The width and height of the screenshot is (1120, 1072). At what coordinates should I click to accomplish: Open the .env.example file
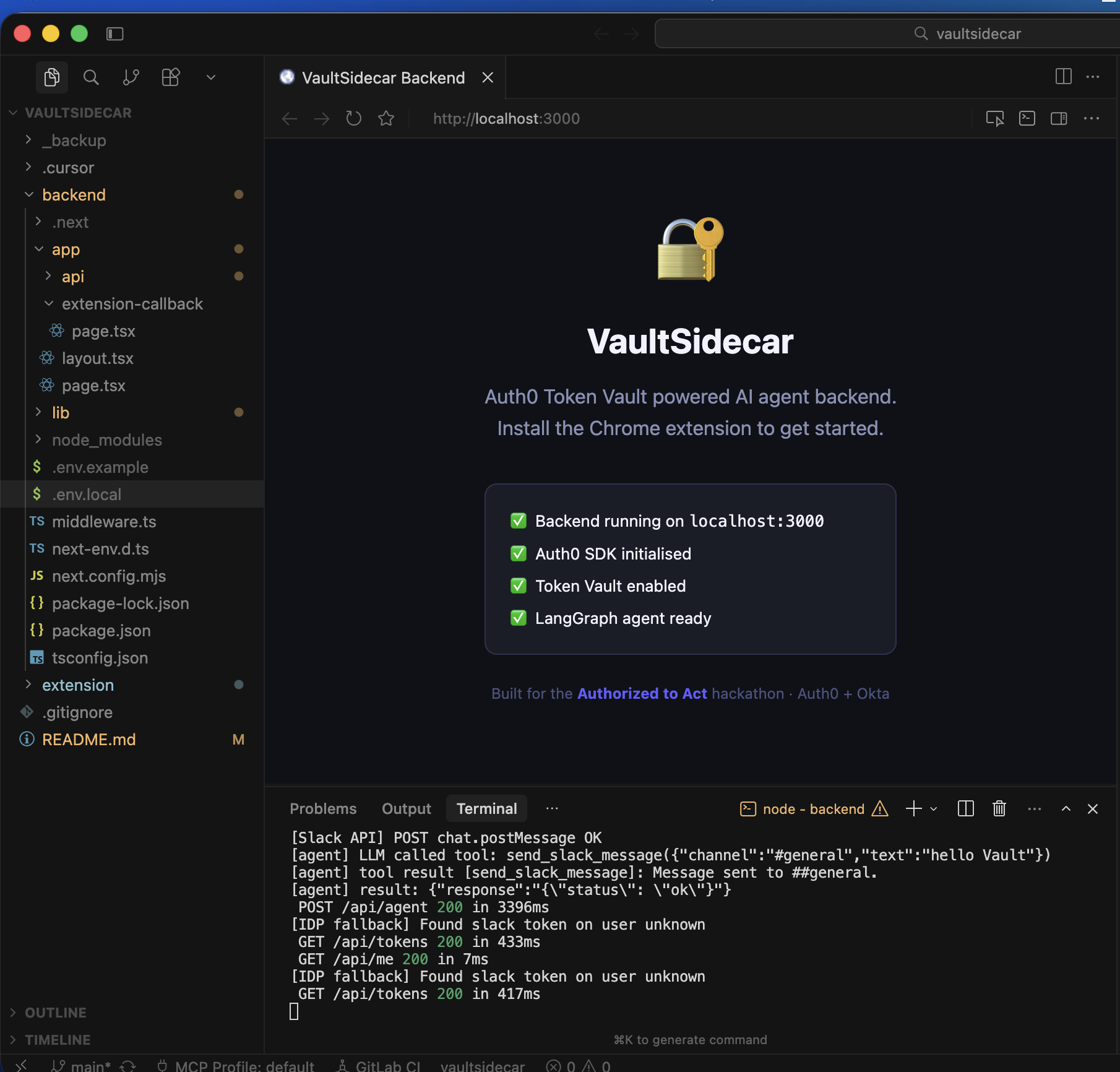(x=132, y=467)
